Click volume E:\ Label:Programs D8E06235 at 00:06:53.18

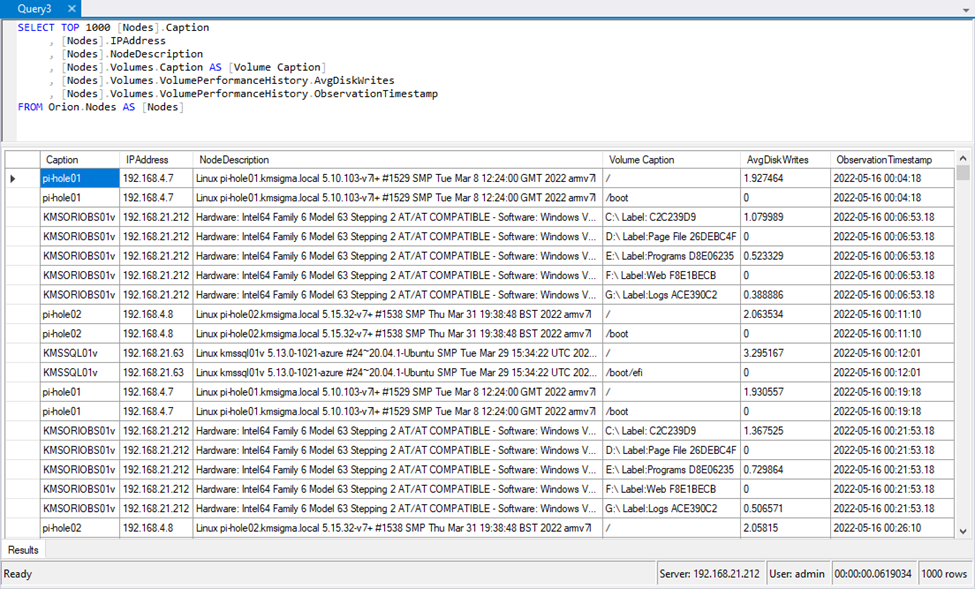tap(672, 256)
